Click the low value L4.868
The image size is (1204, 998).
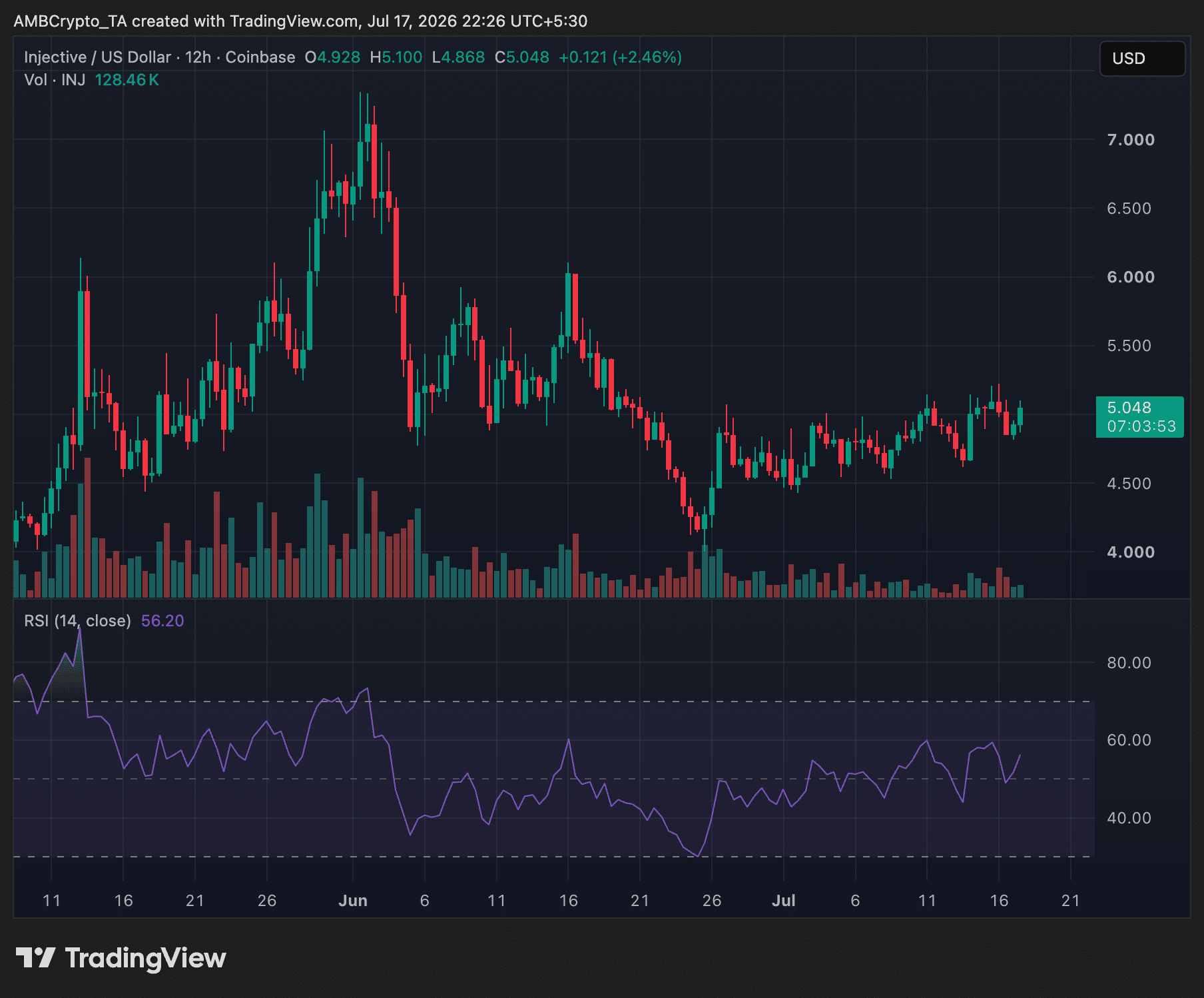click(458, 57)
